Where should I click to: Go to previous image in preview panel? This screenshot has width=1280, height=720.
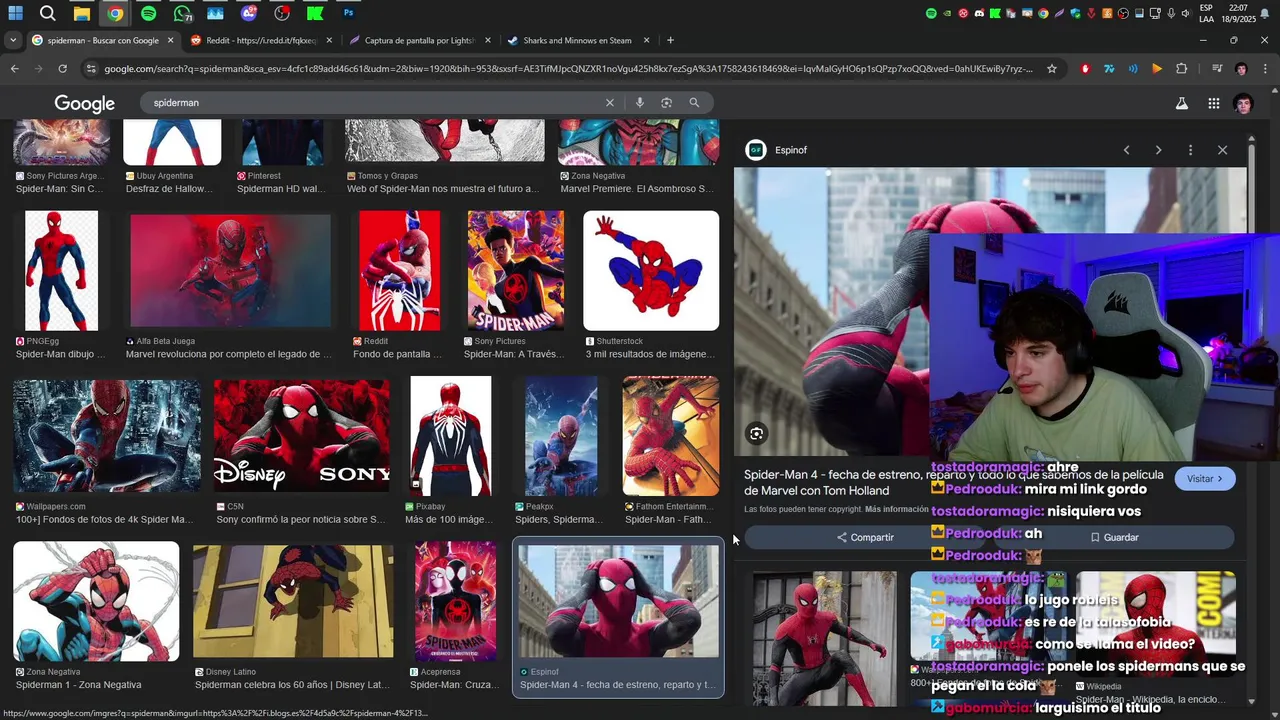1126,150
